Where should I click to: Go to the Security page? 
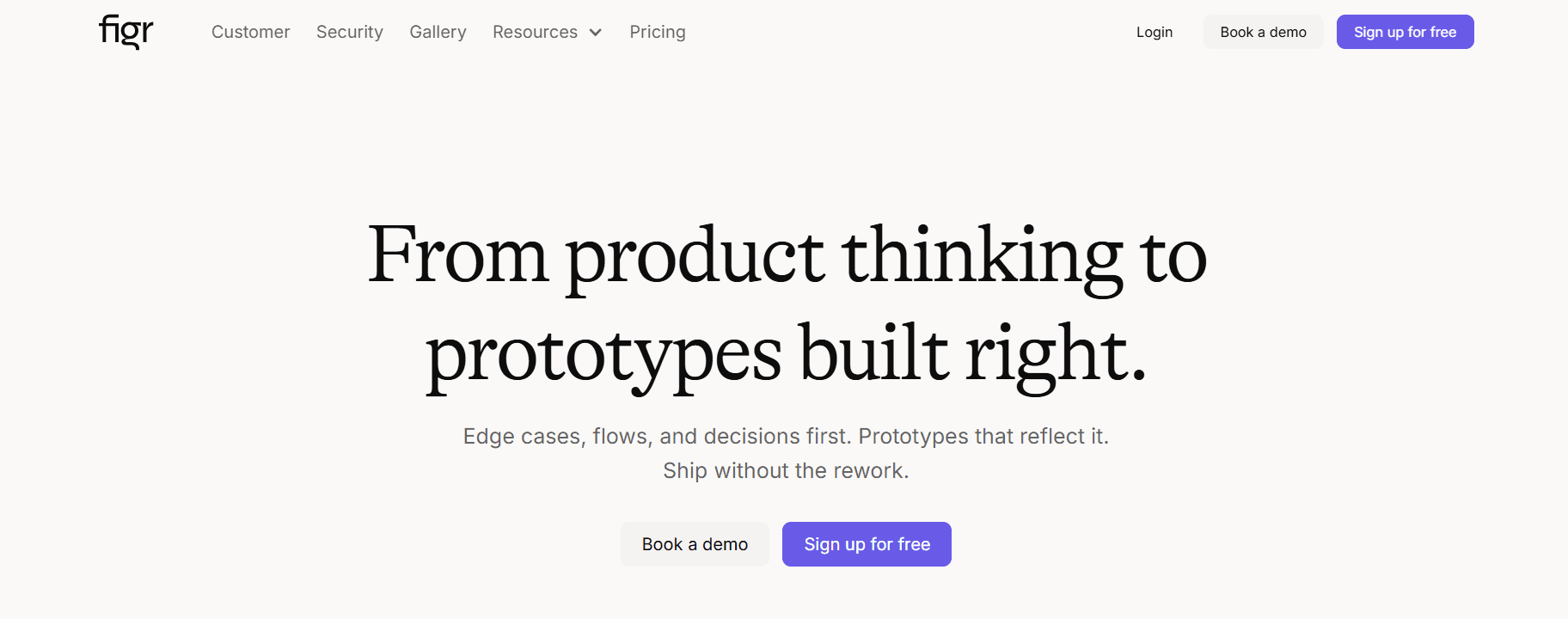point(349,32)
